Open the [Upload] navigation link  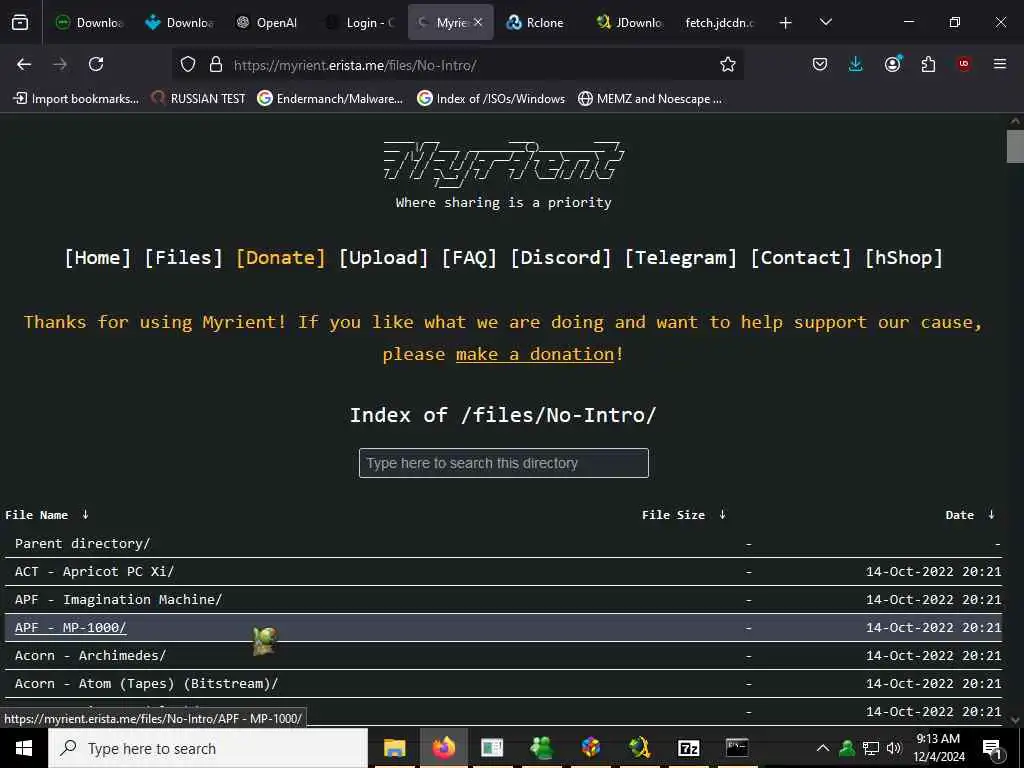click(x=383, y=257)
